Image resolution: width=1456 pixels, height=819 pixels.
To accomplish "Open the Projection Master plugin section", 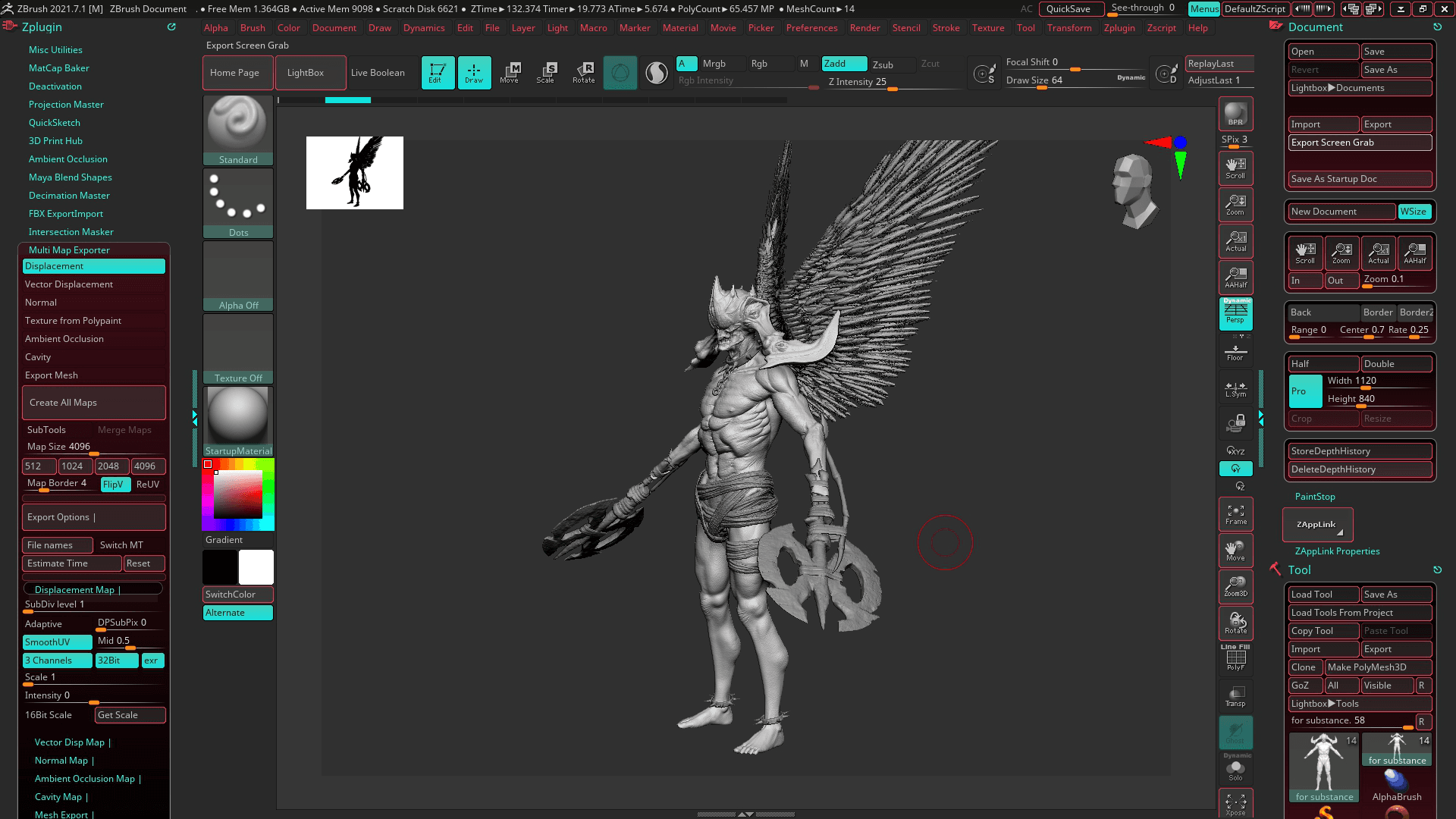I will pyautogui.click(x=66, y=105).
